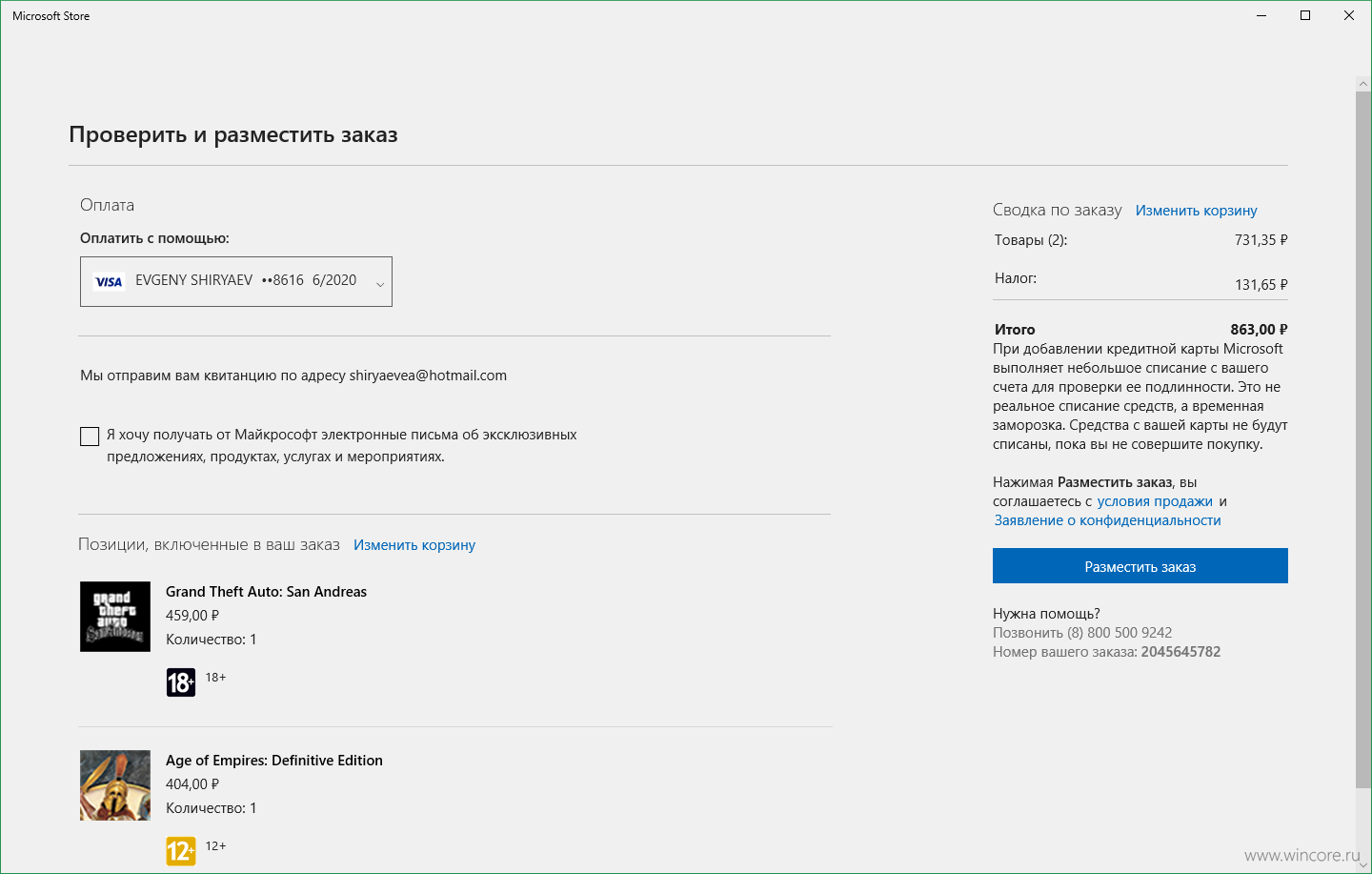Click the Итого total 863,00 ₽

(x=1259, y=330)
